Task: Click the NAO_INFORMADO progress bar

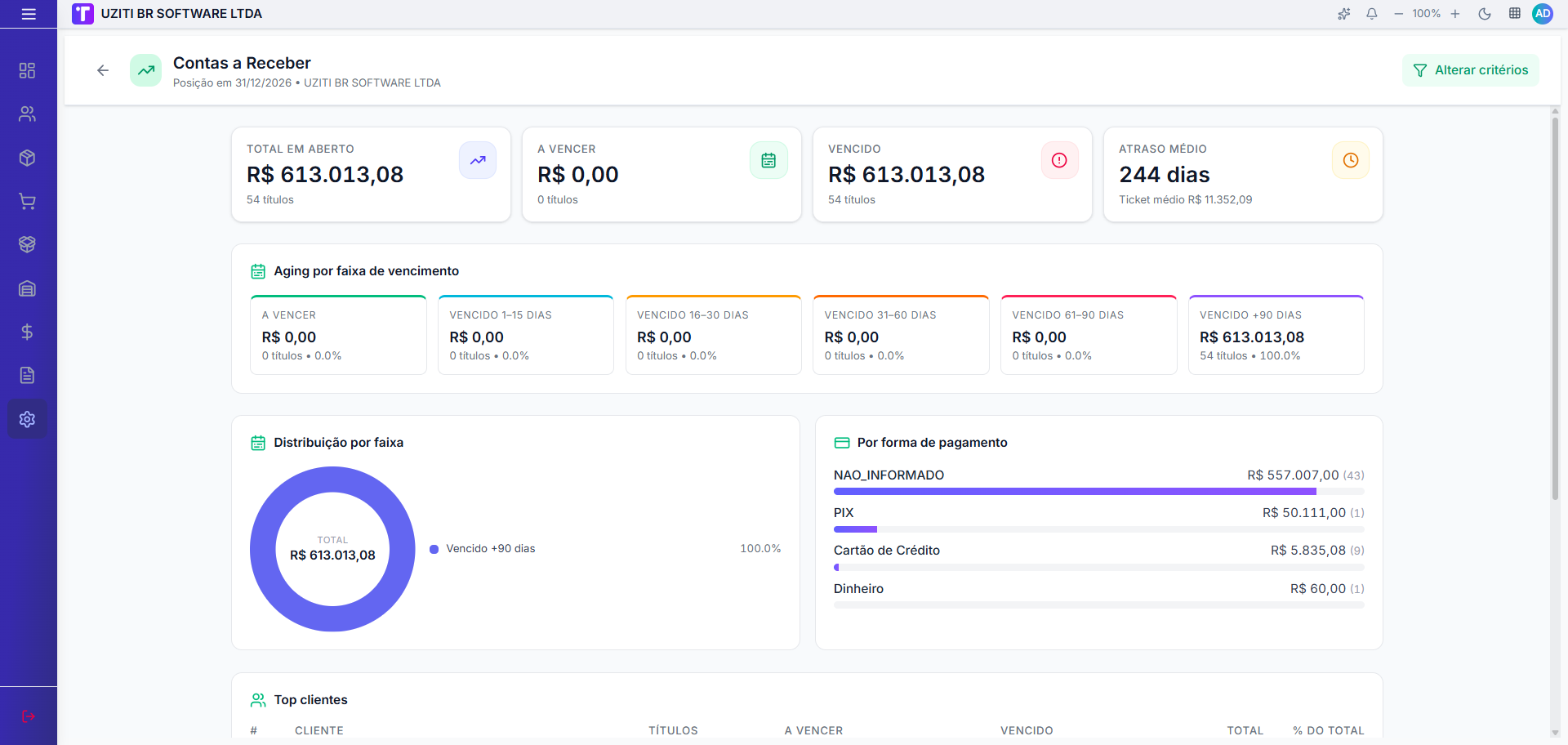Action: click(1099, 492)
